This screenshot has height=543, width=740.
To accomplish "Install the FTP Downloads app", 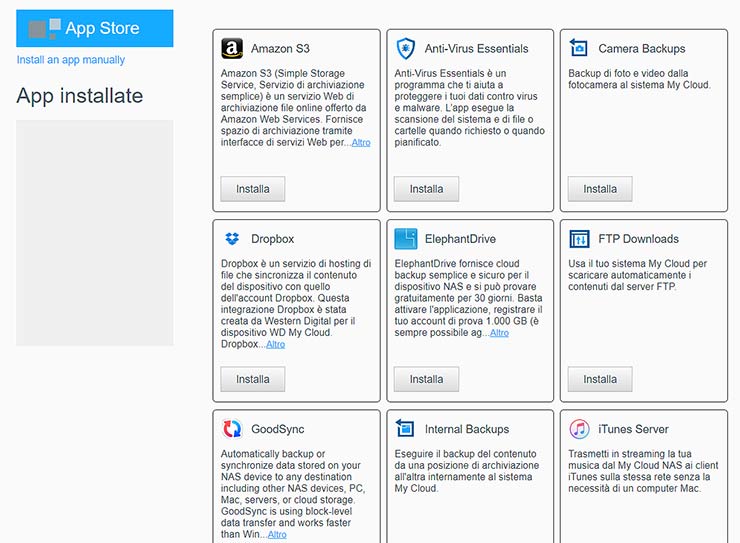I will coord(600,380).
